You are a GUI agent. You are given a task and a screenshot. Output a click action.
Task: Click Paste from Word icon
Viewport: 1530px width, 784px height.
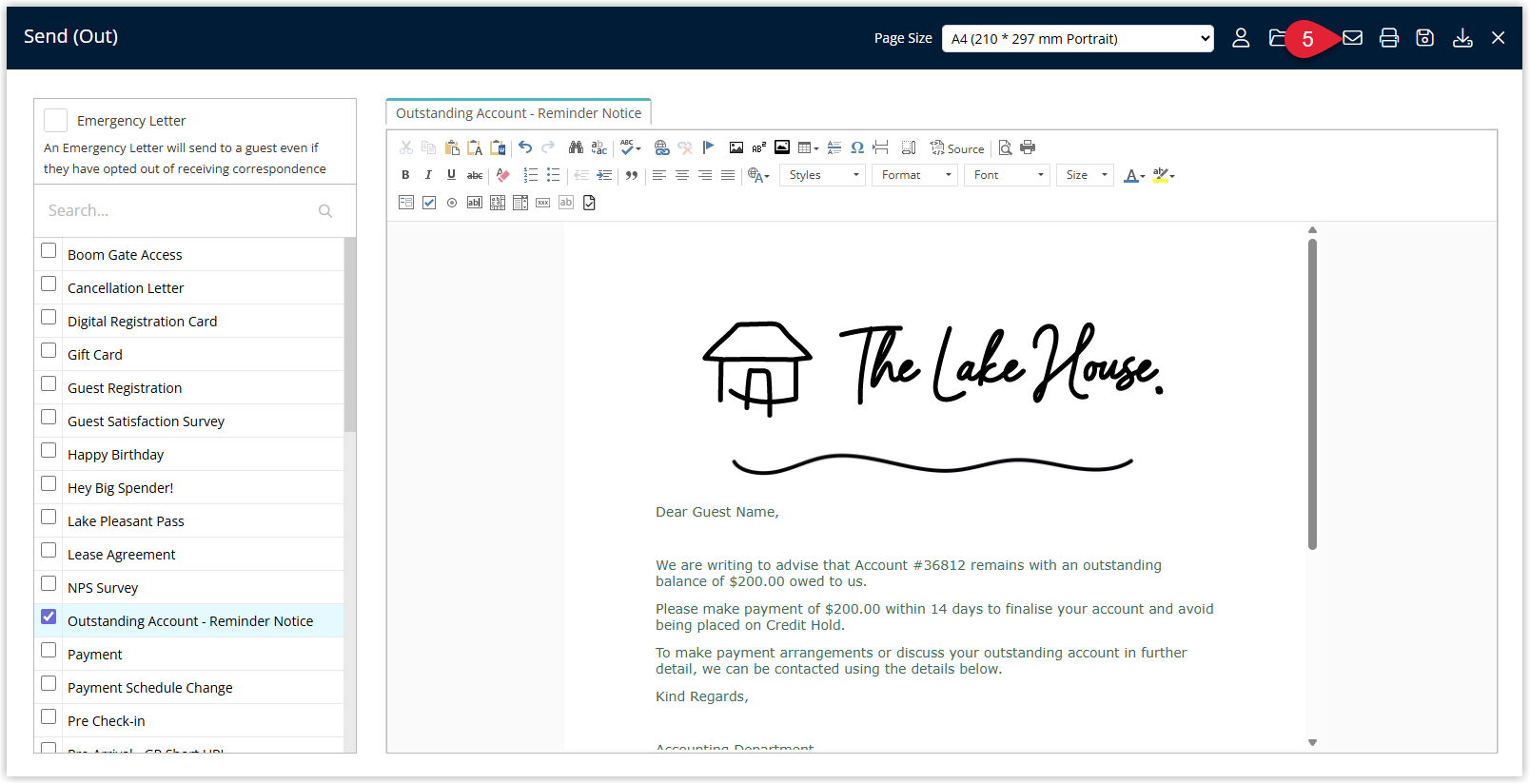(498, 147)
